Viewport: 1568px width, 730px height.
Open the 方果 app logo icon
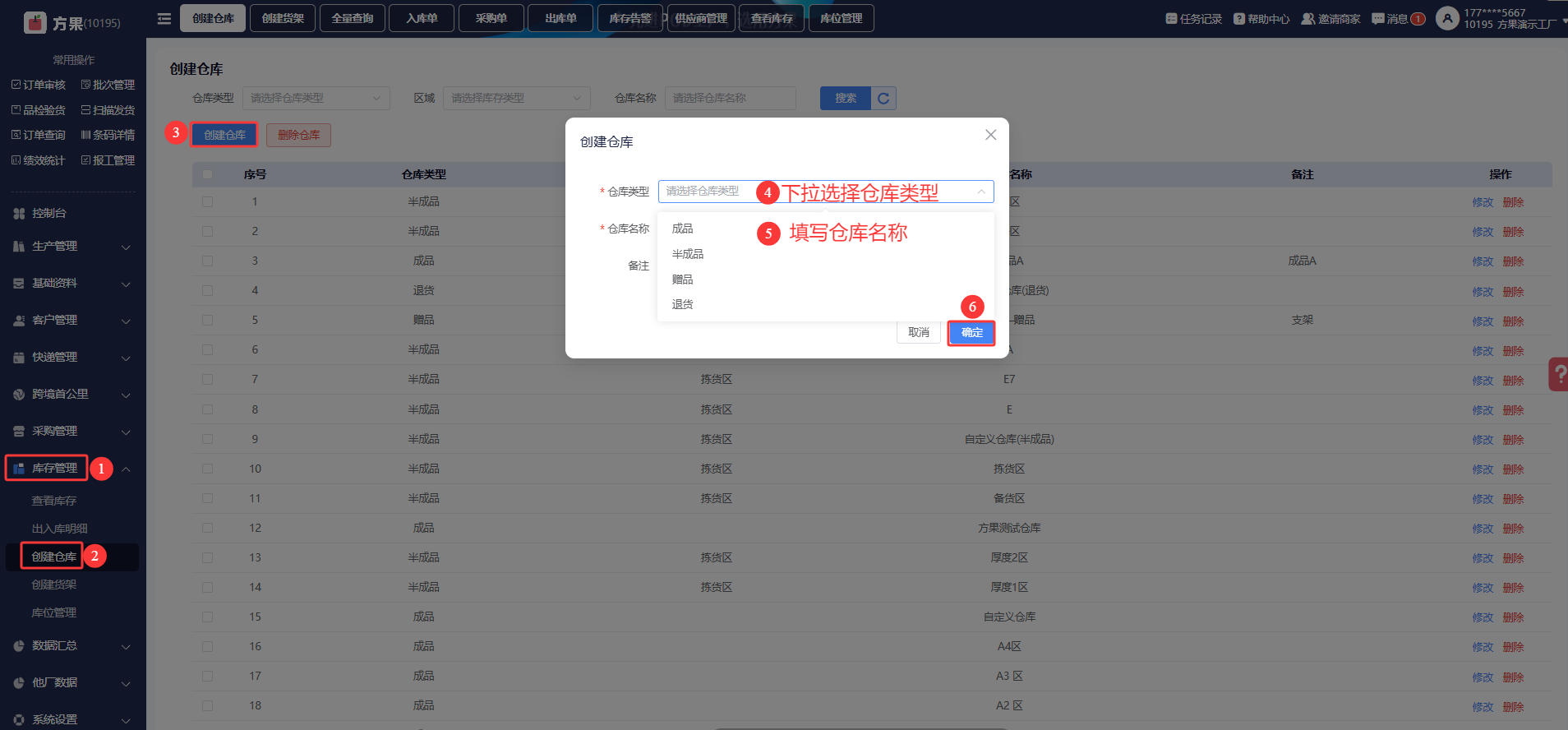point(35,22)
